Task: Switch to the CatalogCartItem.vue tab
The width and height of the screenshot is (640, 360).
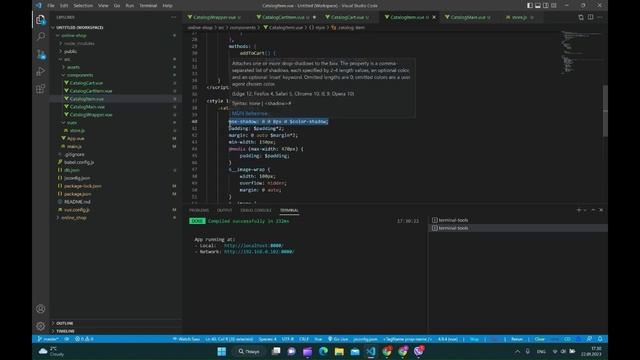Action: tap(283, 17)
